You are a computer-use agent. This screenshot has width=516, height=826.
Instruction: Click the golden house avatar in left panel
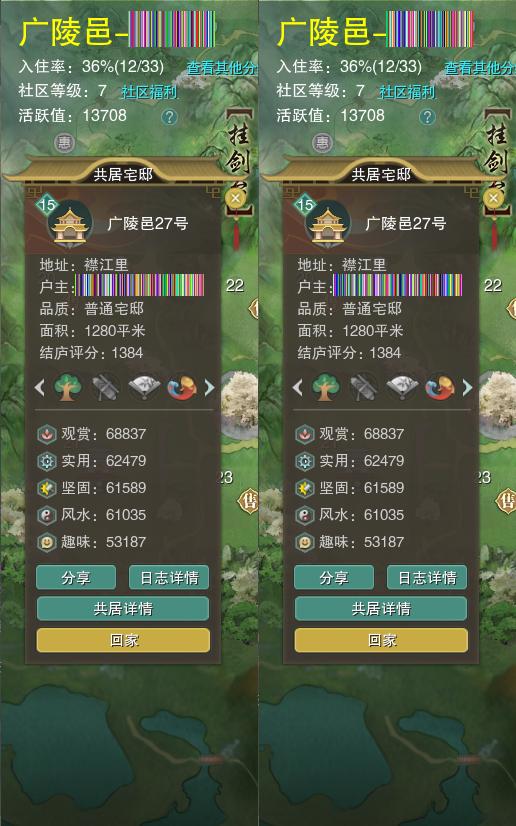pyautogui.click(x=70, y=224)
